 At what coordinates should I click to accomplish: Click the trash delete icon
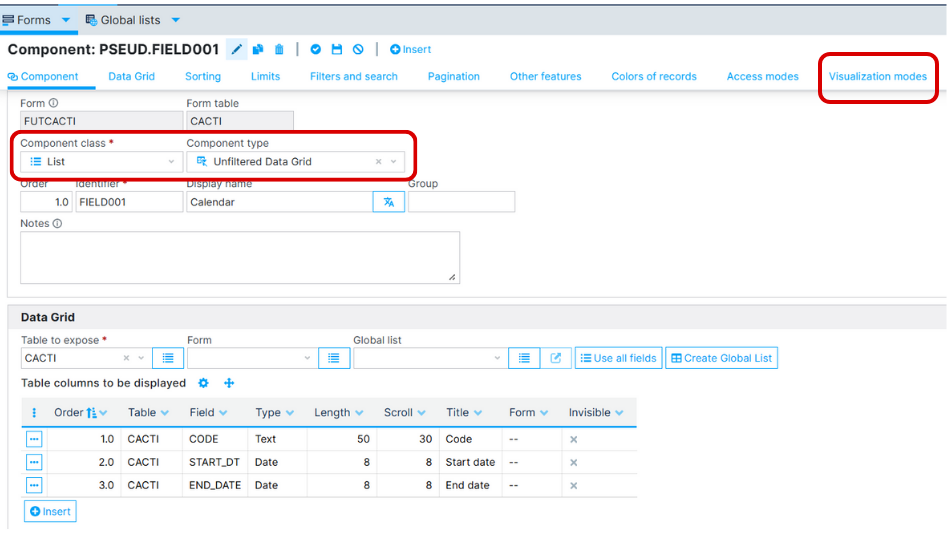(x=279, y=49)
